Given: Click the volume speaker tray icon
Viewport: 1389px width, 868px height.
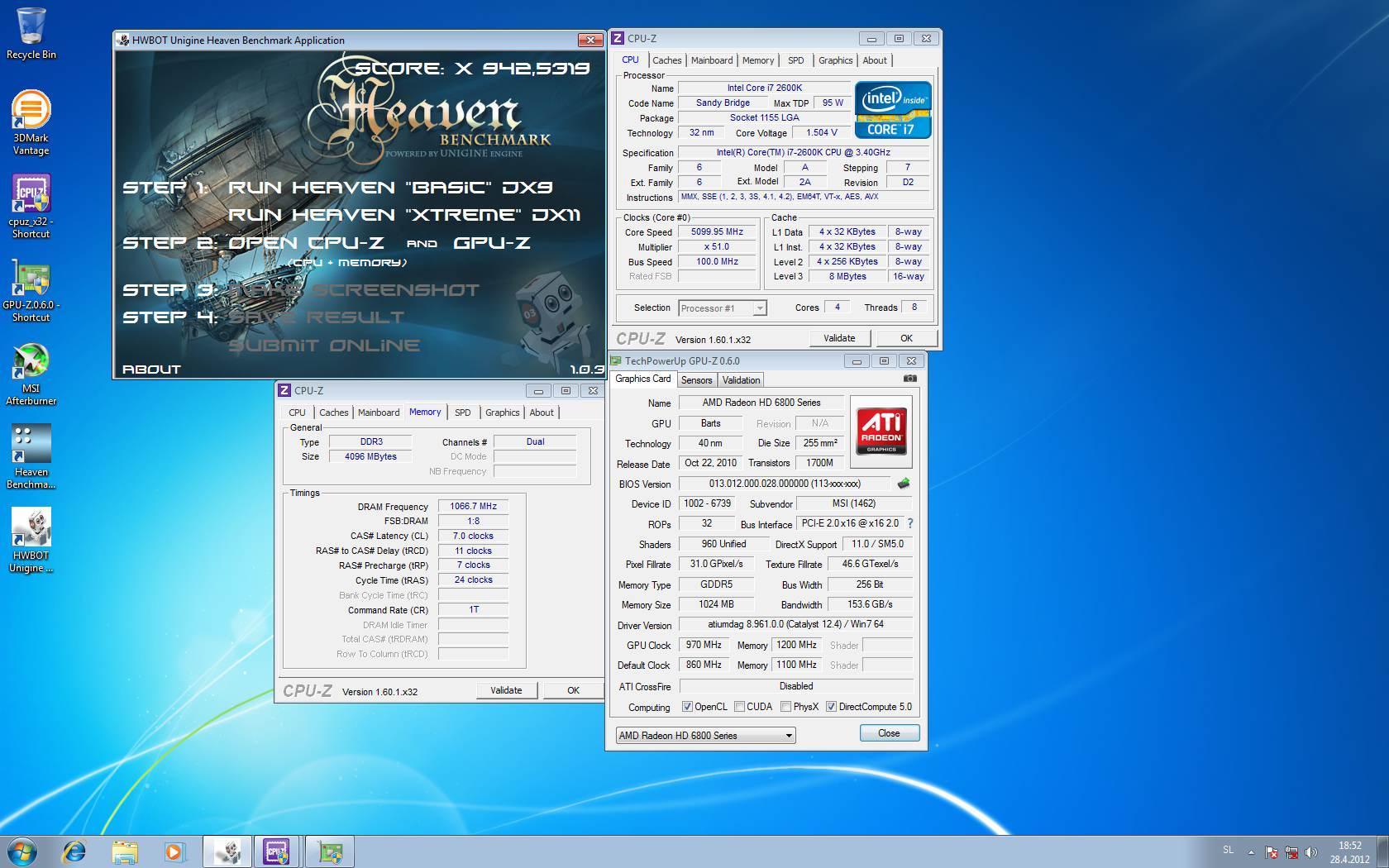Looking at the screenshot, I should tap(1311, 852).
